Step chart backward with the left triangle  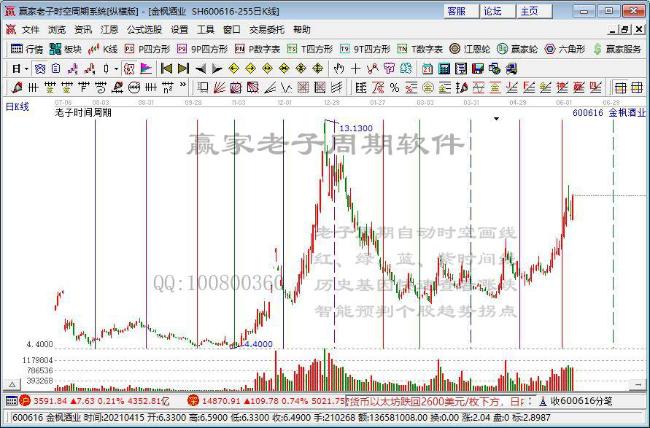pos(201,69)
